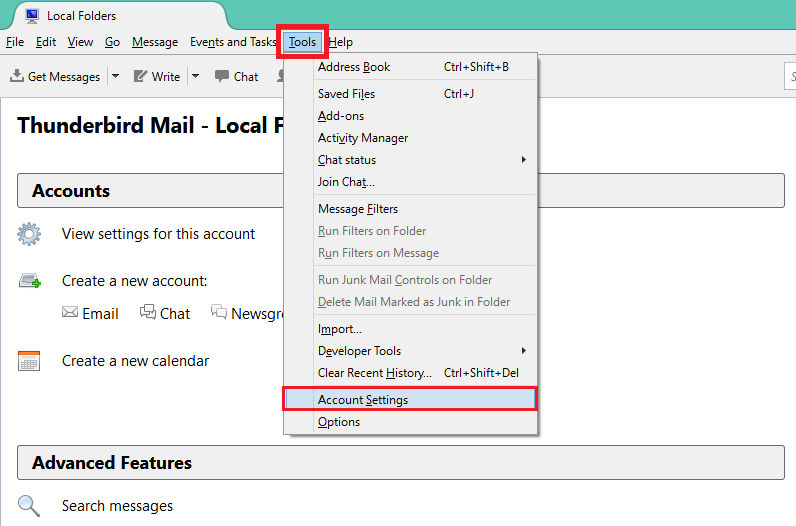The image size is (796, 526).
Task: Open the Message menu
Action: [155, 42]
